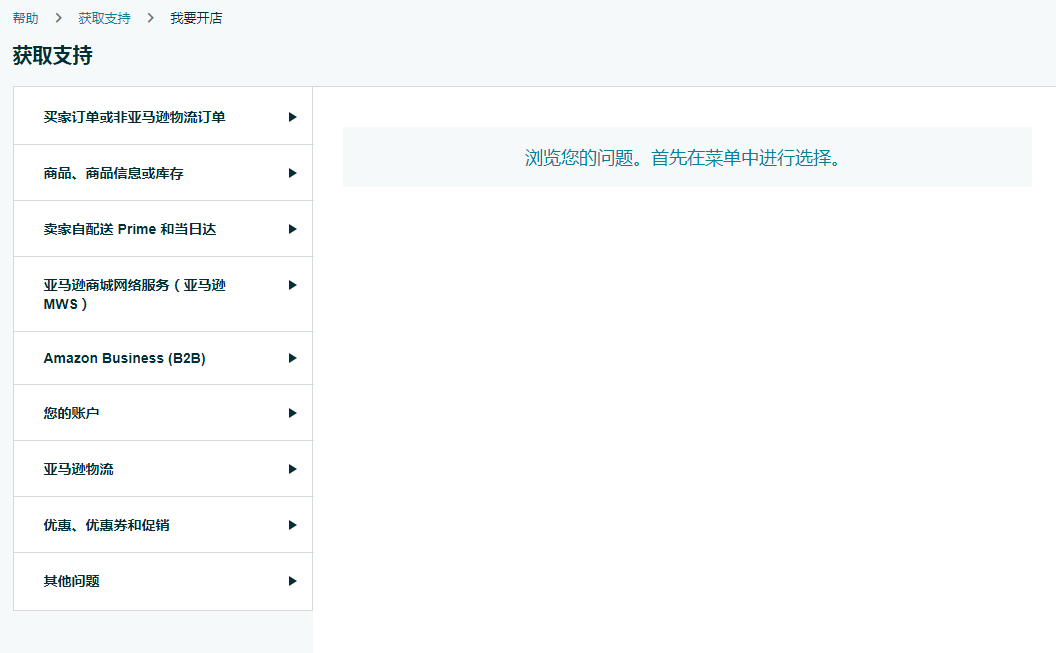The image size is (1056, 653).
Task: Open 商品、商品信息或库存 menu item
Action: click(163, 173)
